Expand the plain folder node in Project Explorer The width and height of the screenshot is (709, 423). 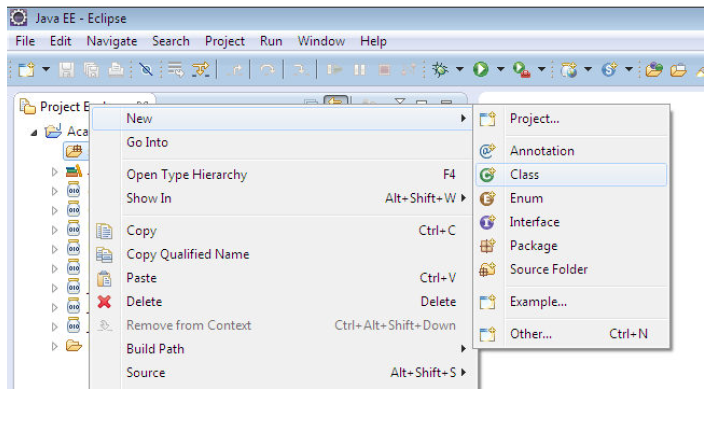55,347
